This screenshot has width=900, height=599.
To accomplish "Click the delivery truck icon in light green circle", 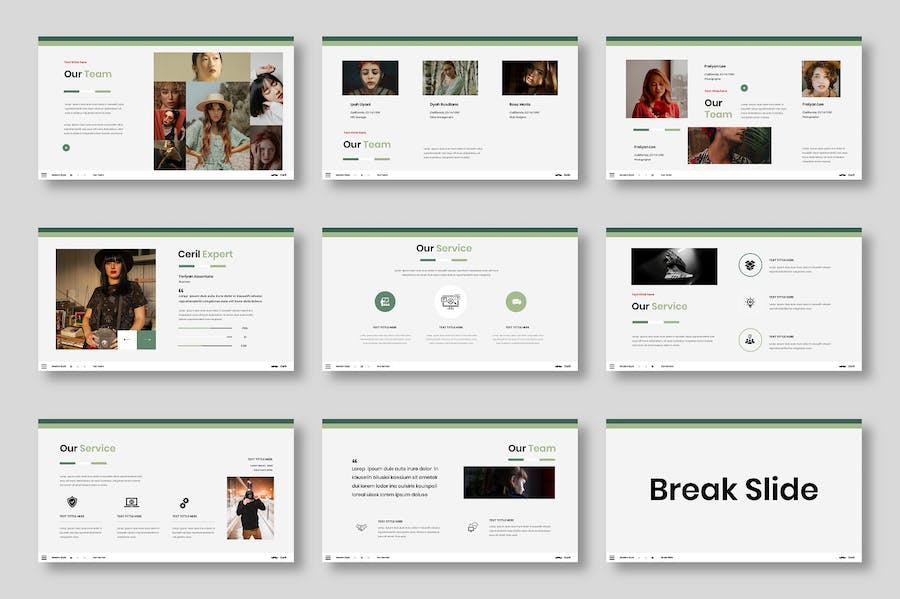I will 516,301.
